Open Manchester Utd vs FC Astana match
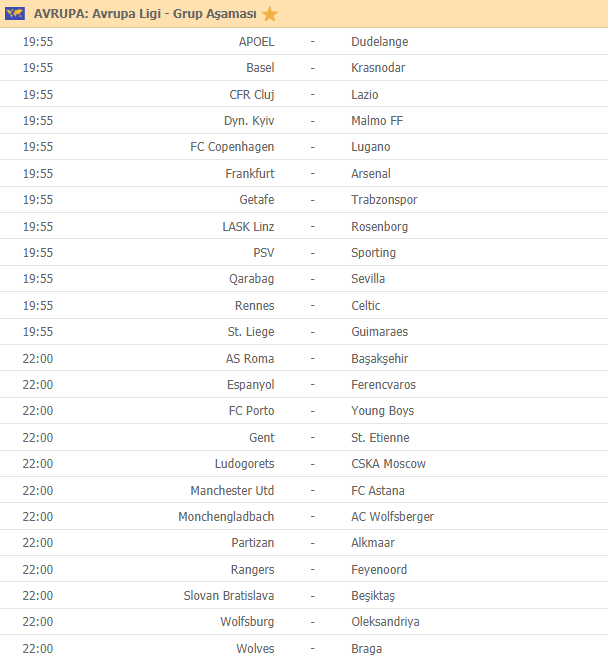Image resolution: width=608 pixels, height=659 pixels. tap(304, 490)
